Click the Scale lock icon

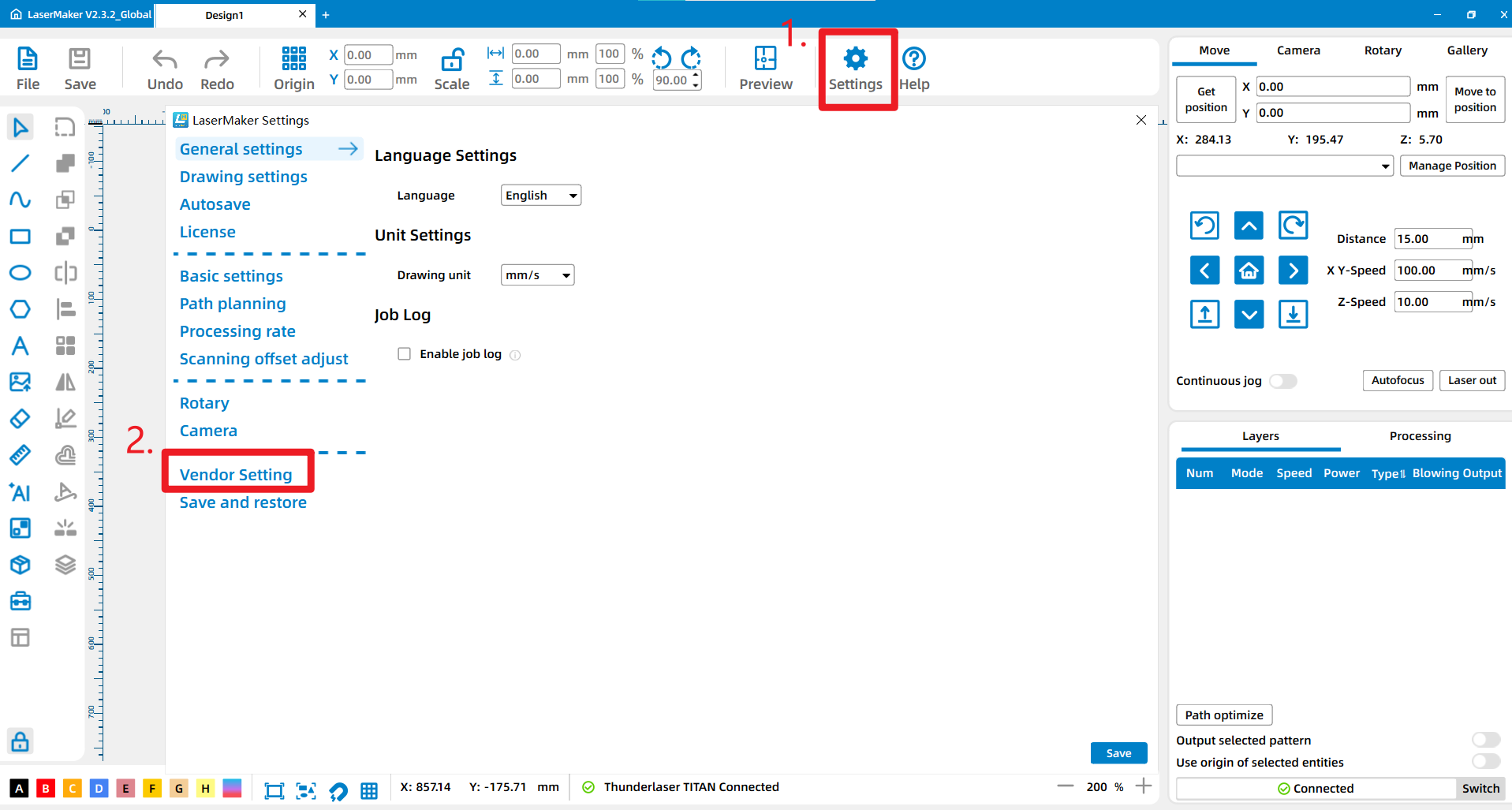click(452, 60)
